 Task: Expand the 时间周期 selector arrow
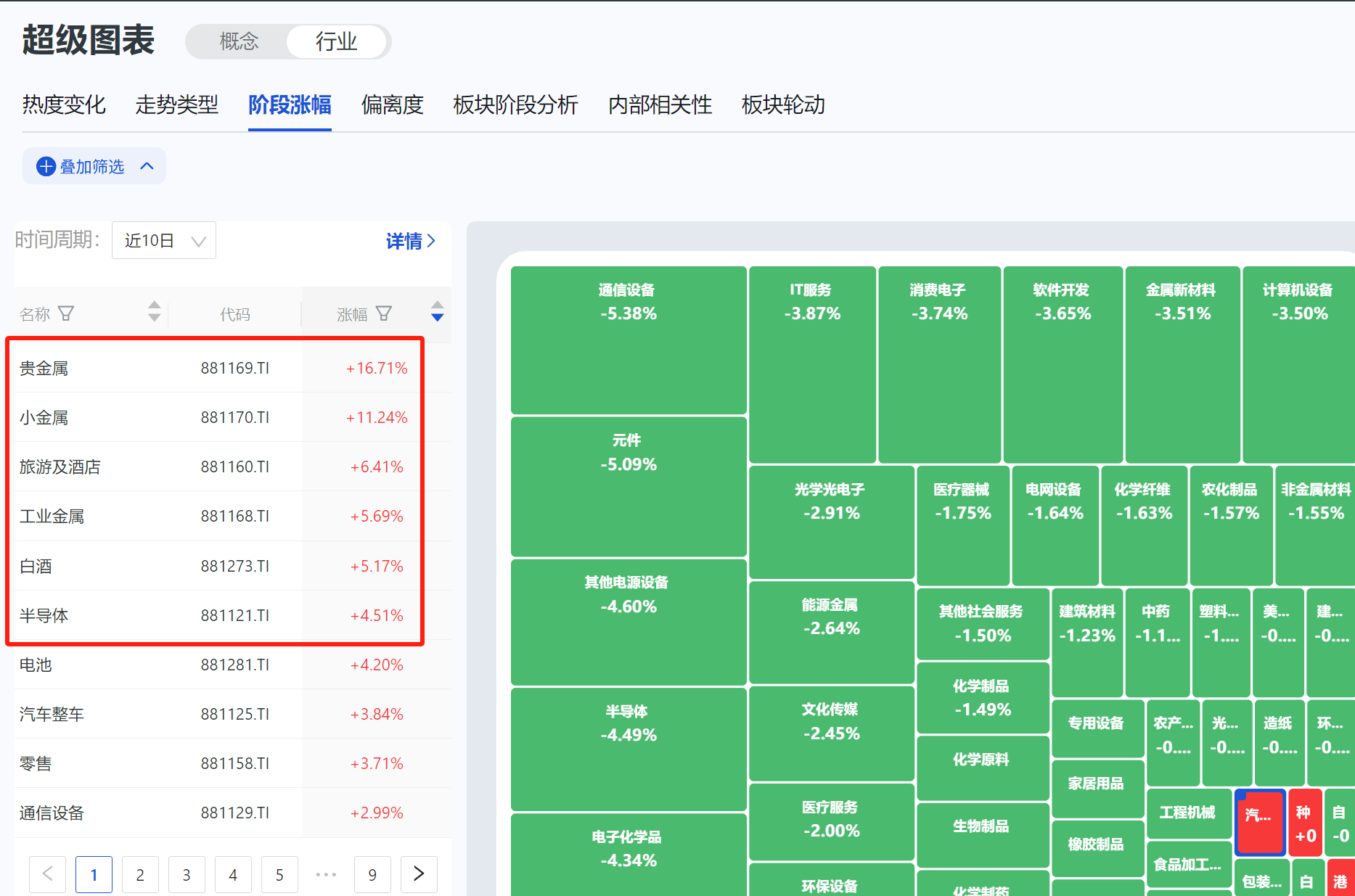[198, 240]
